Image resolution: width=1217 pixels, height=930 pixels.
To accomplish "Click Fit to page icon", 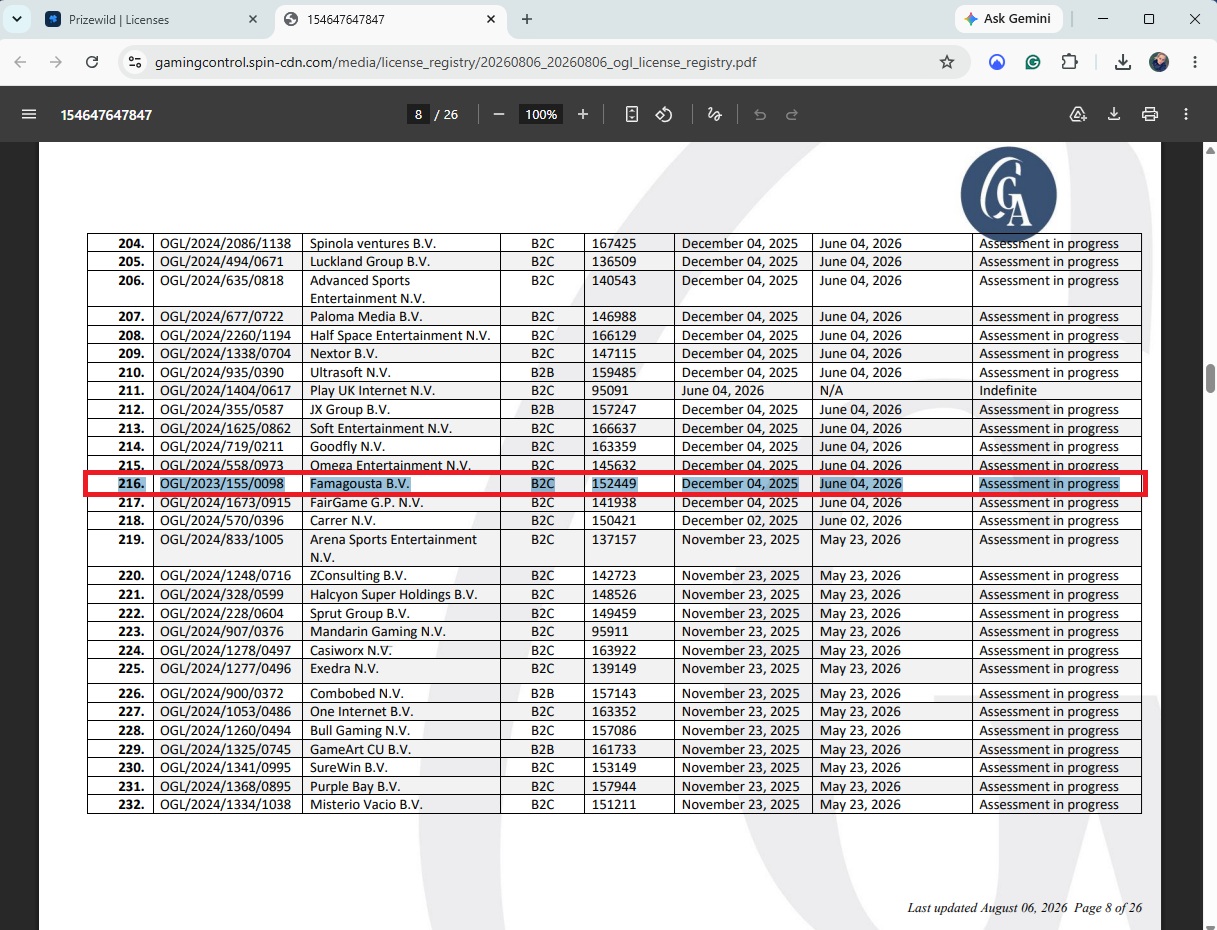I will 632,114.
